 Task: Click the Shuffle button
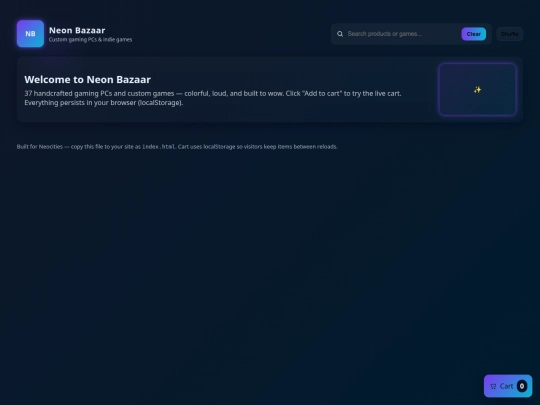(x=509, y=34)
